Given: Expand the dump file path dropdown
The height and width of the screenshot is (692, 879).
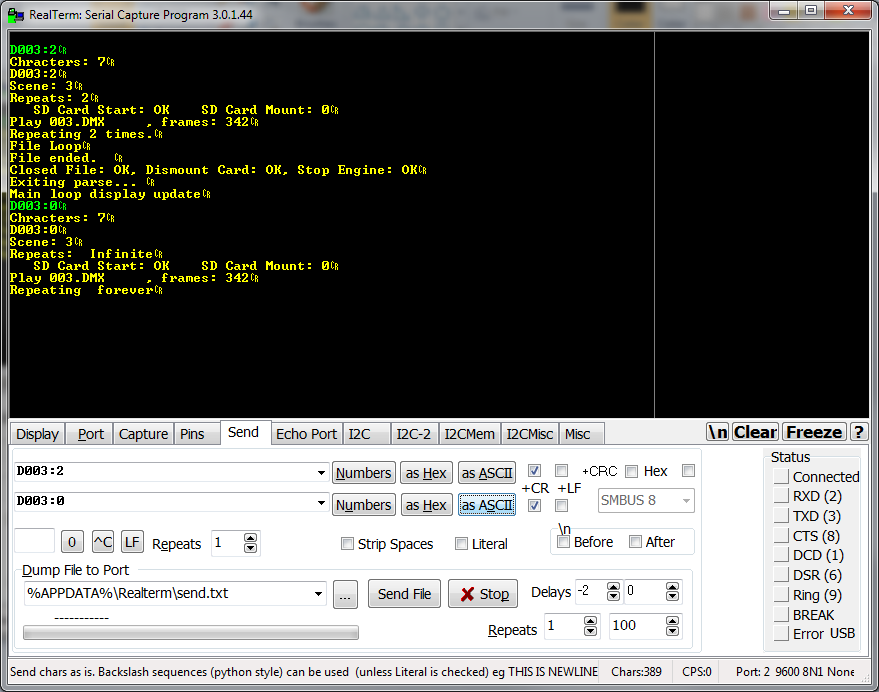Looking at the screenshot, I should point(318,593).
